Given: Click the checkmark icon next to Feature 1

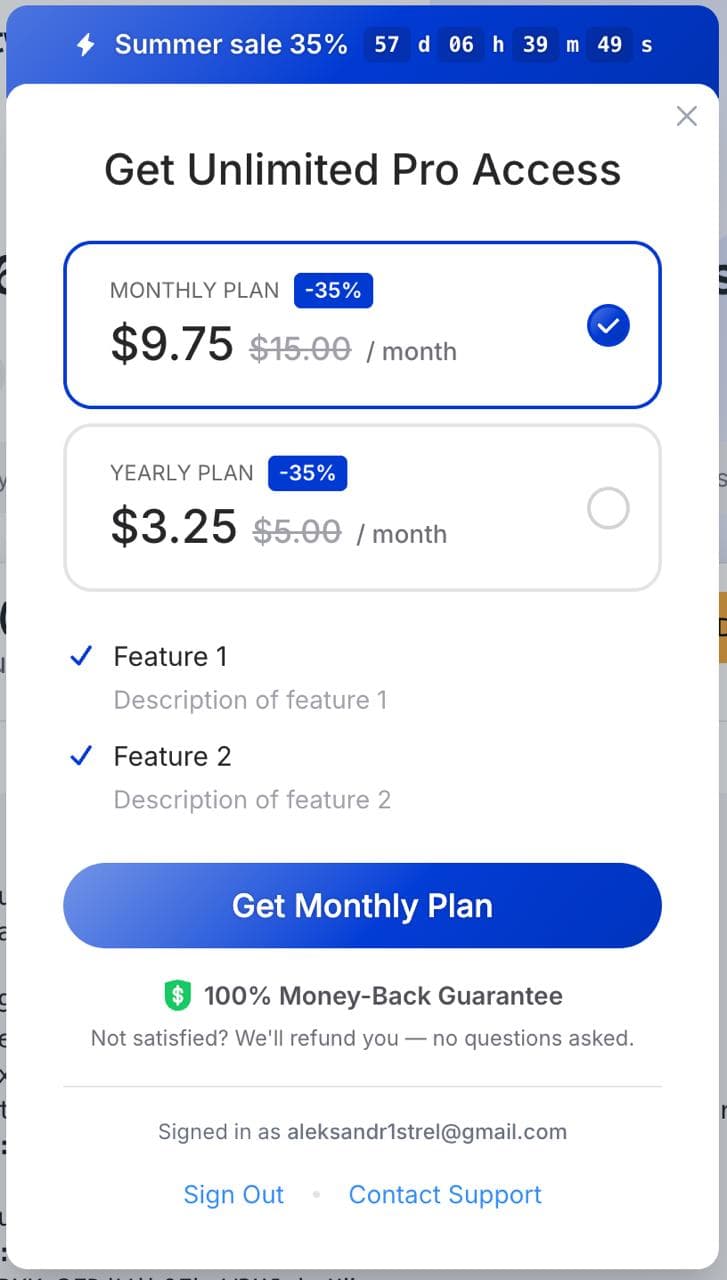Looking at the screenshot, I should (x=81, y=656).
